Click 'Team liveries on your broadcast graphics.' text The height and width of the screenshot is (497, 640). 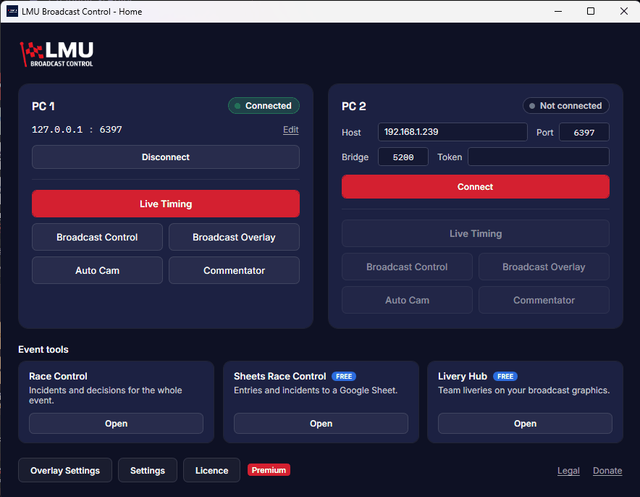[x=524, y=390]
